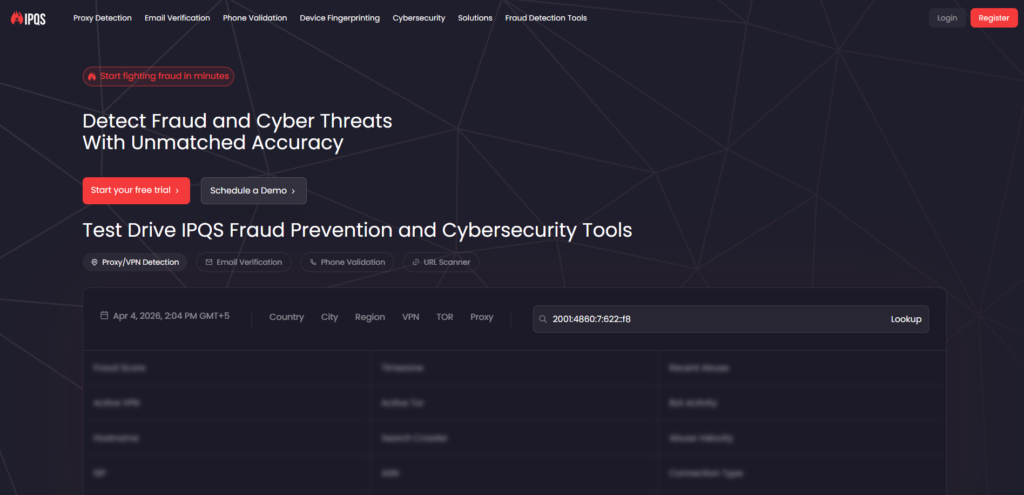Click the magnifier icon in IP search box
1024x495 pixels.
click(x=543, y=319)
